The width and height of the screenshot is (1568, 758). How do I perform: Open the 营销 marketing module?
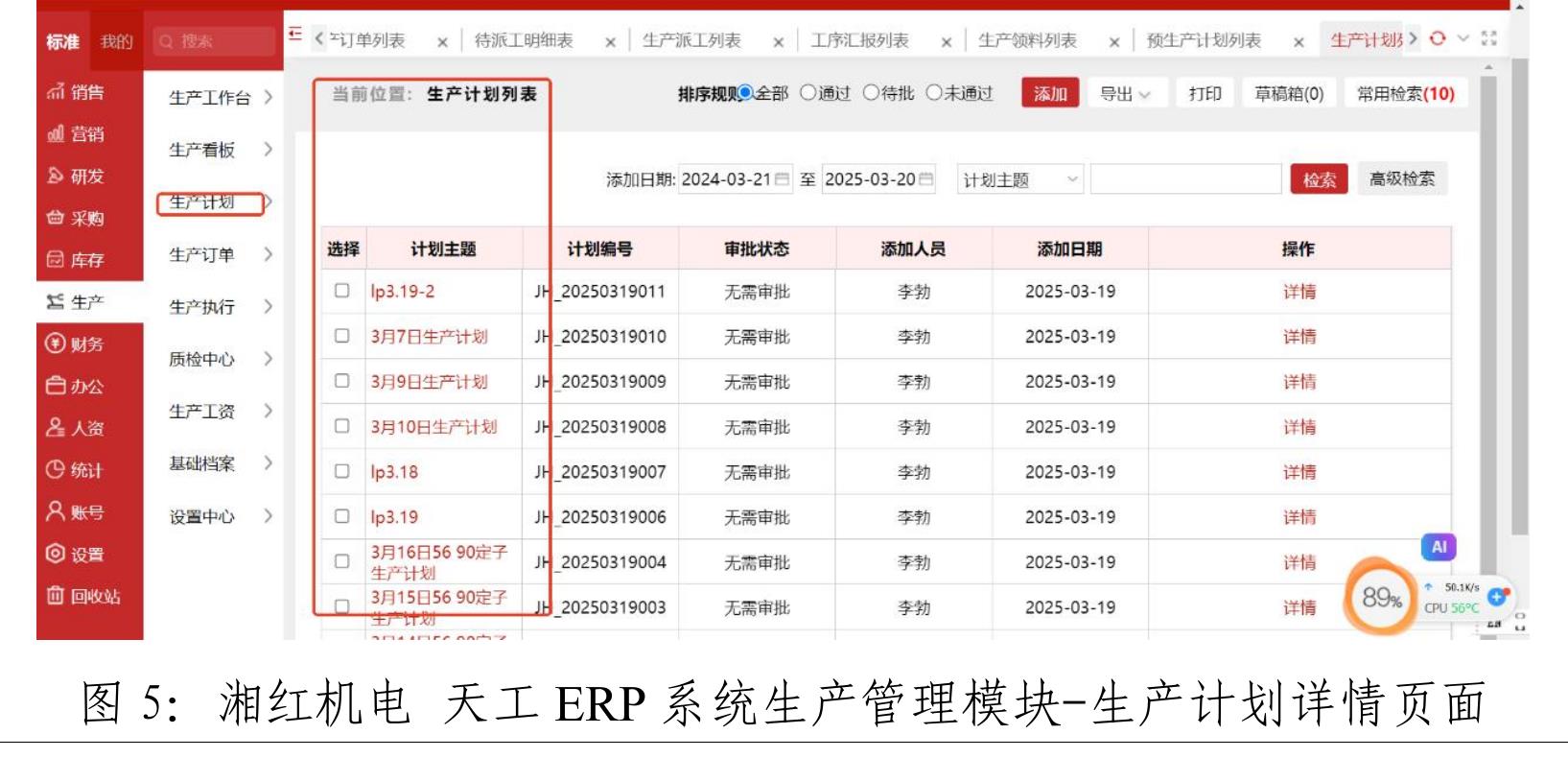pyautogui.click(x=76, y=134)
